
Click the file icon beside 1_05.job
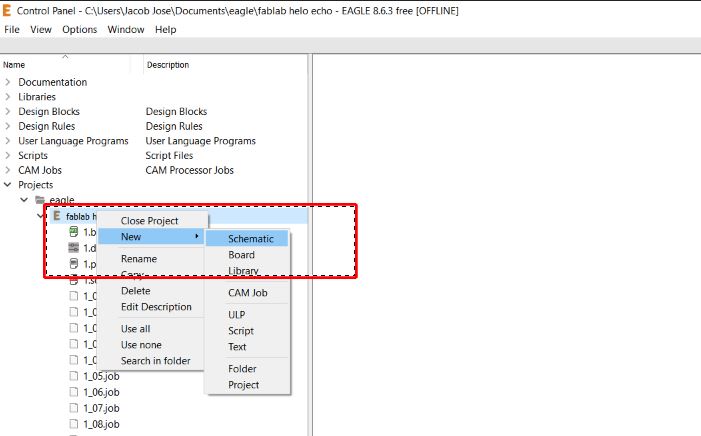click(x=74, y=376)
